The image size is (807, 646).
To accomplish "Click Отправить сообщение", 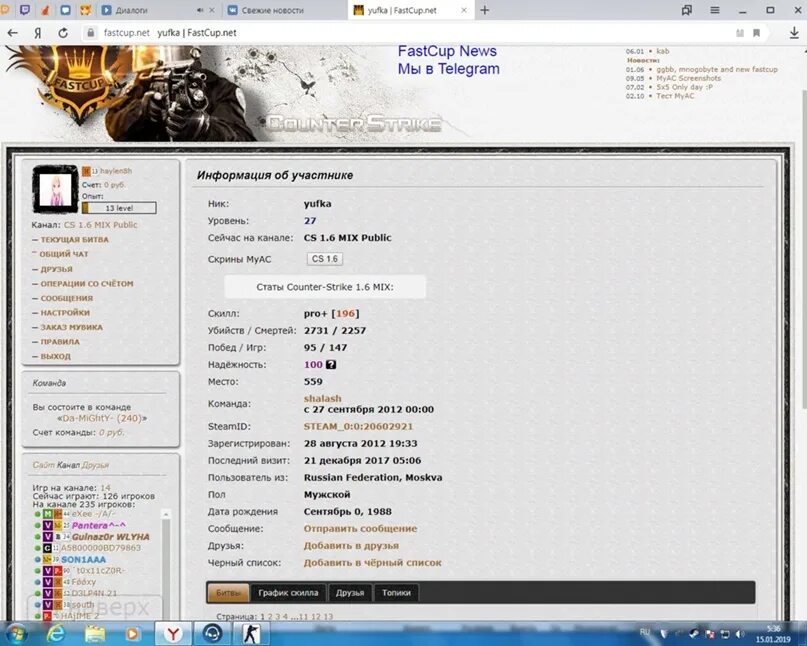I will click(360, 529).
